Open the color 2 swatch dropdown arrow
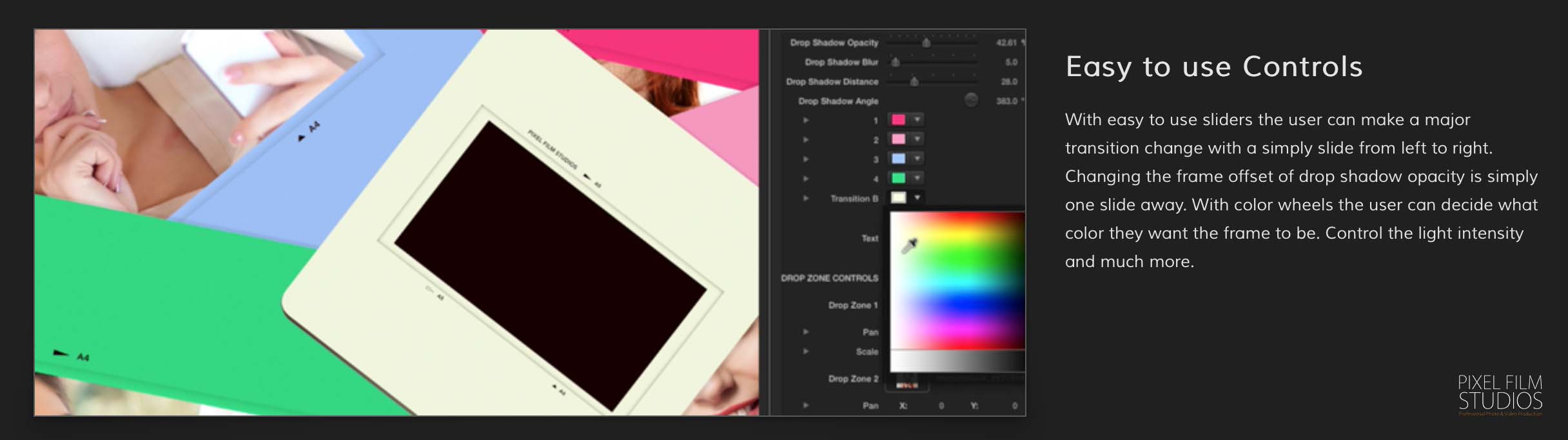This screenshot has width=1568, height=440. (x=917, y=139)
